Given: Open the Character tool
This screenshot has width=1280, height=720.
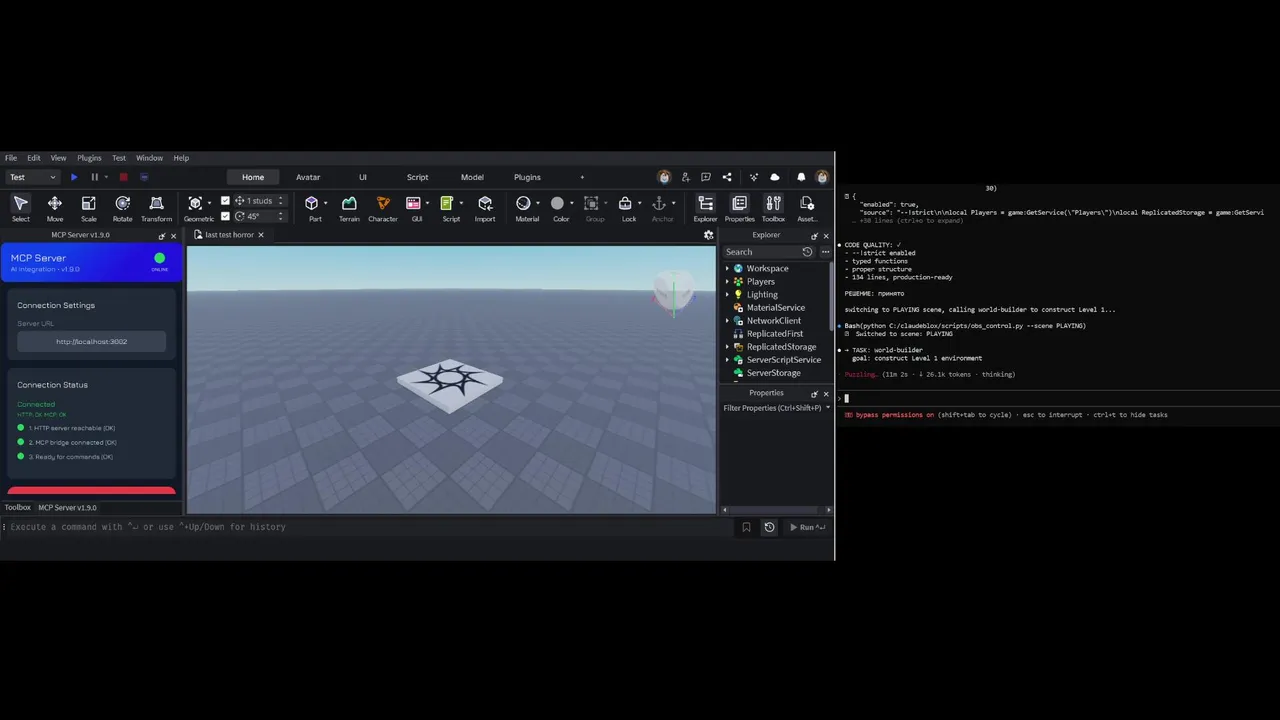Looking at the screenshot, I should pyautogui.click(x=383, y=208).
